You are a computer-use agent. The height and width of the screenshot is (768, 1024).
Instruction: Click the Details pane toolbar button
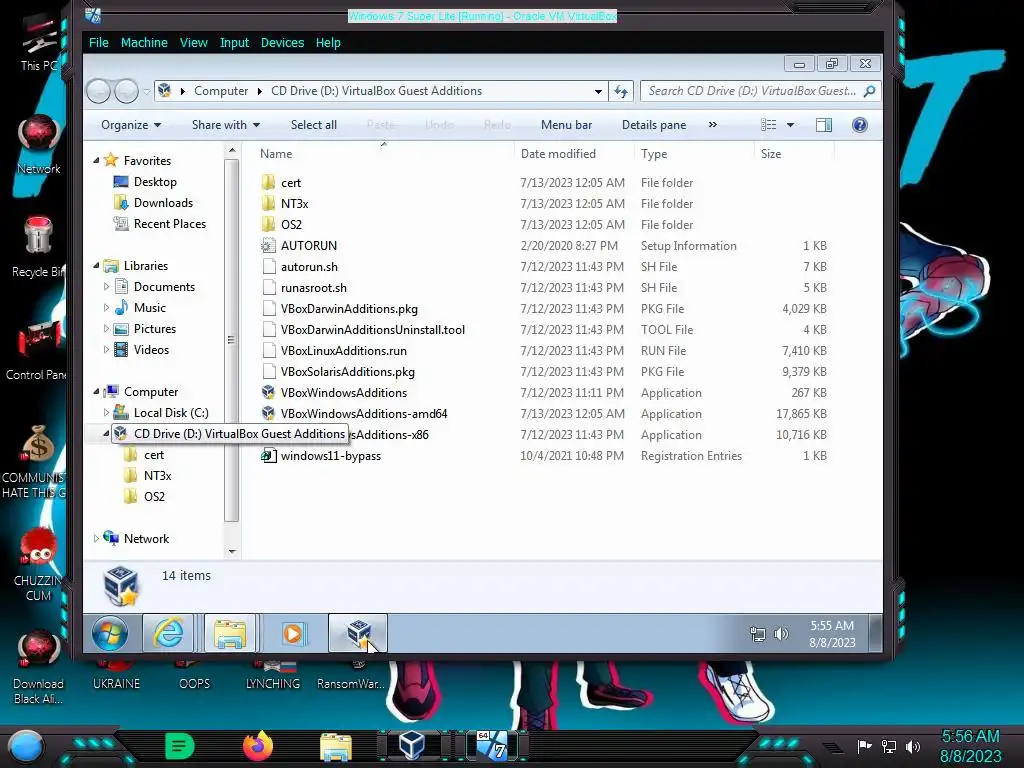coord(654,125)
